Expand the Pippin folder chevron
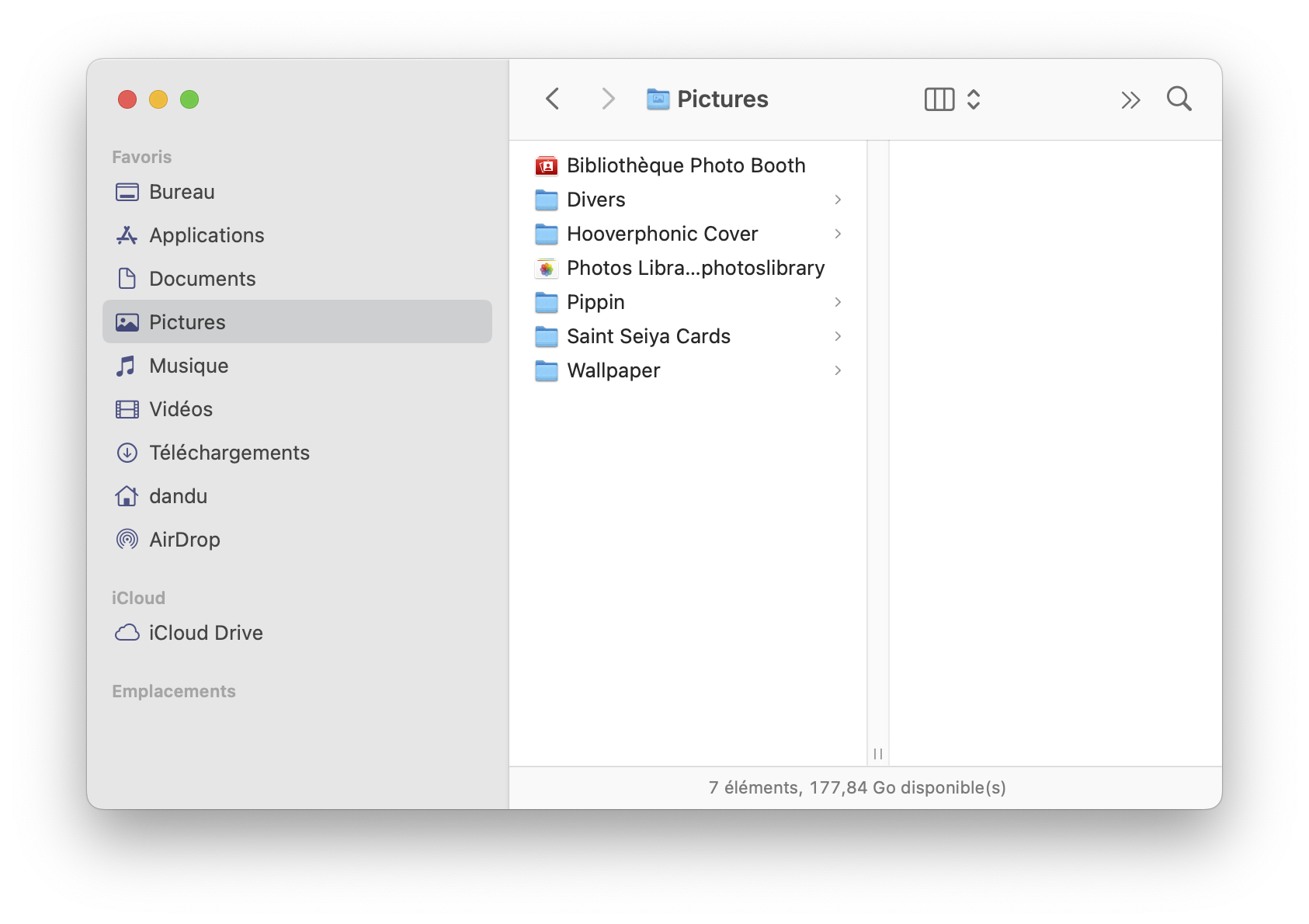1309x924 pixels. pyautogui.click(x=838, y=302)
